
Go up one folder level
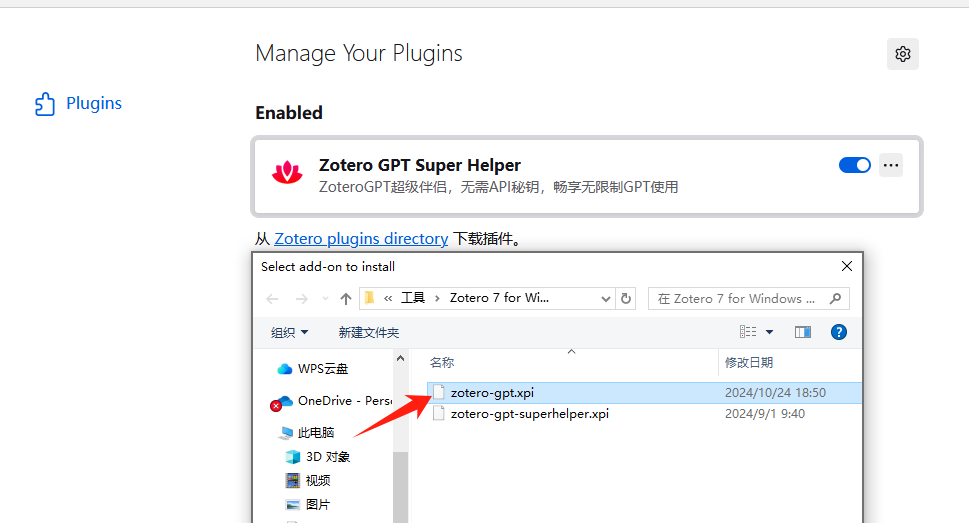[x=345, y=299]
